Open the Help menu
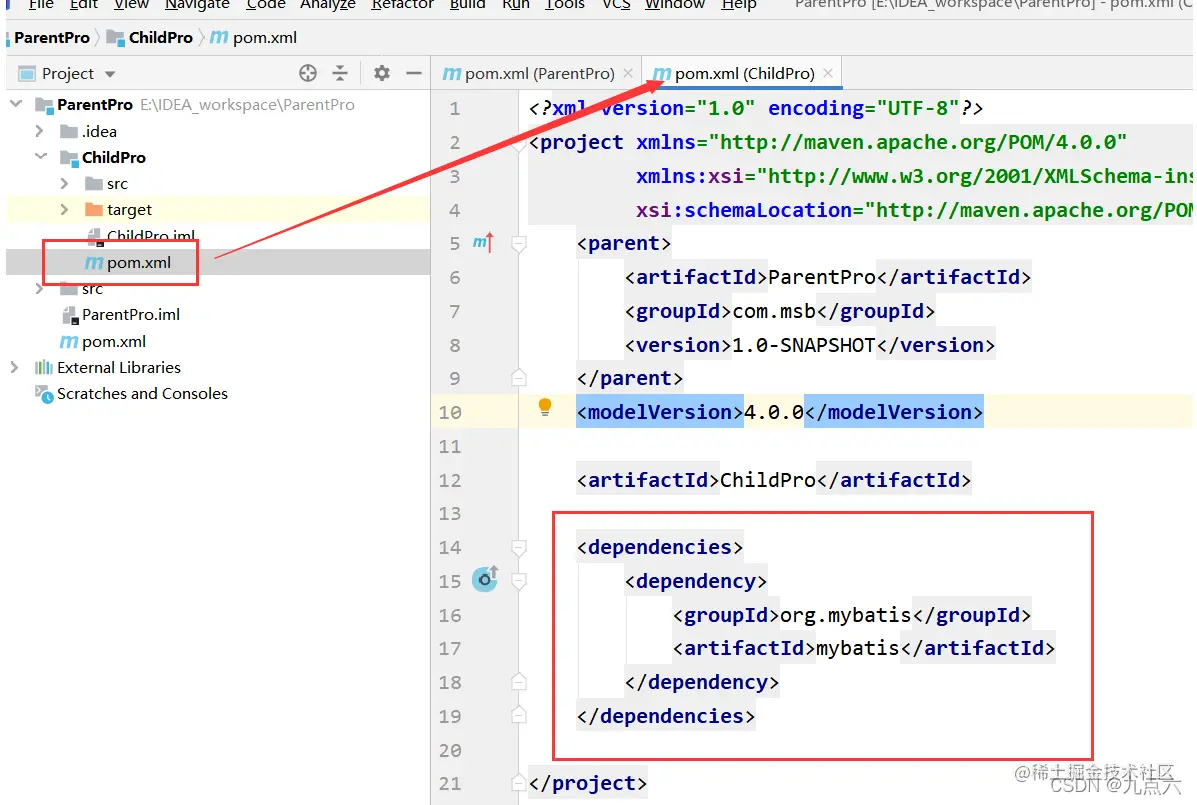This screenshot has width=1197, height=805. [739, 4]
